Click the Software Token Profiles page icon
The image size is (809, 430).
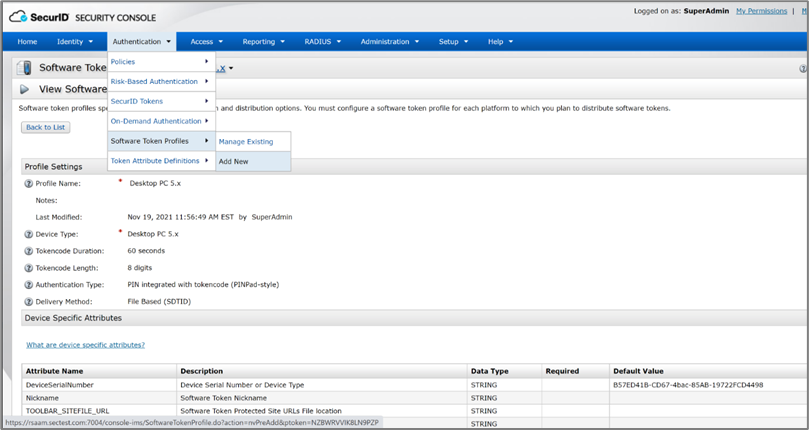click(23, 68)
